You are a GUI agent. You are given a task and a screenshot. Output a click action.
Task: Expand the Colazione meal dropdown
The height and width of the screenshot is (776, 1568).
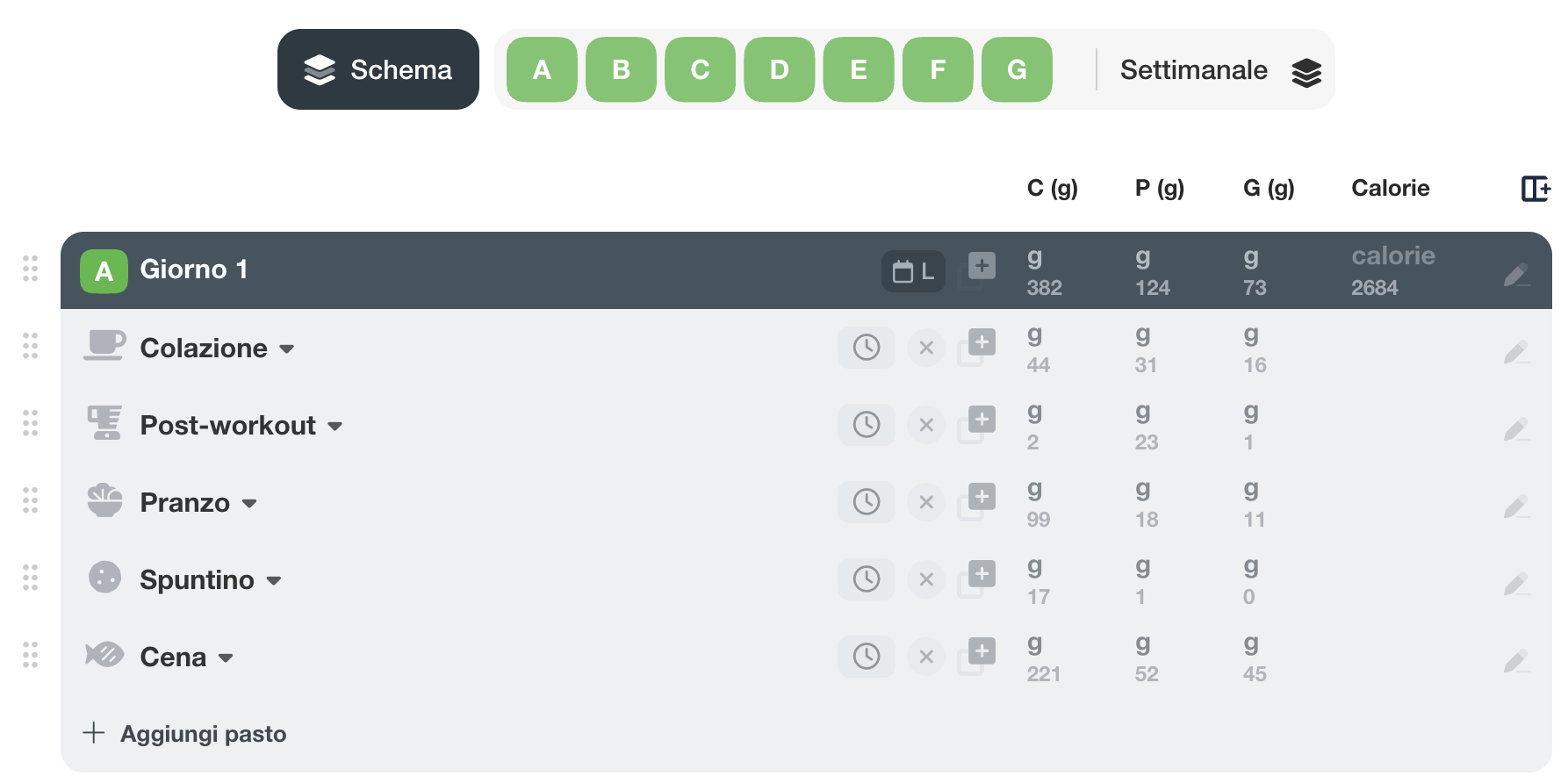(286, 349)
